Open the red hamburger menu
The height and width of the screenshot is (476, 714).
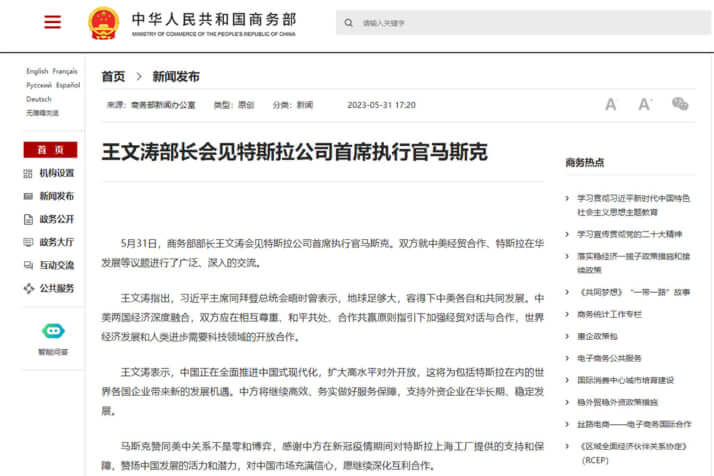pos(52,22)
